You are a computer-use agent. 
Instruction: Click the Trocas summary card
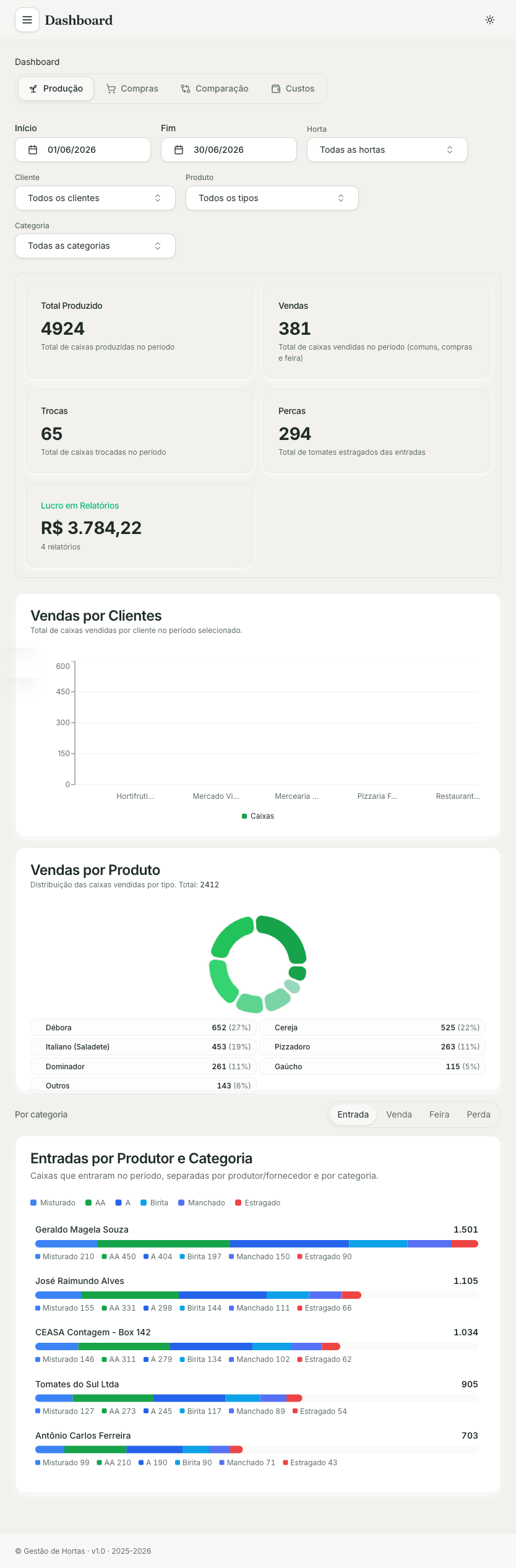[x=139, y=431]
